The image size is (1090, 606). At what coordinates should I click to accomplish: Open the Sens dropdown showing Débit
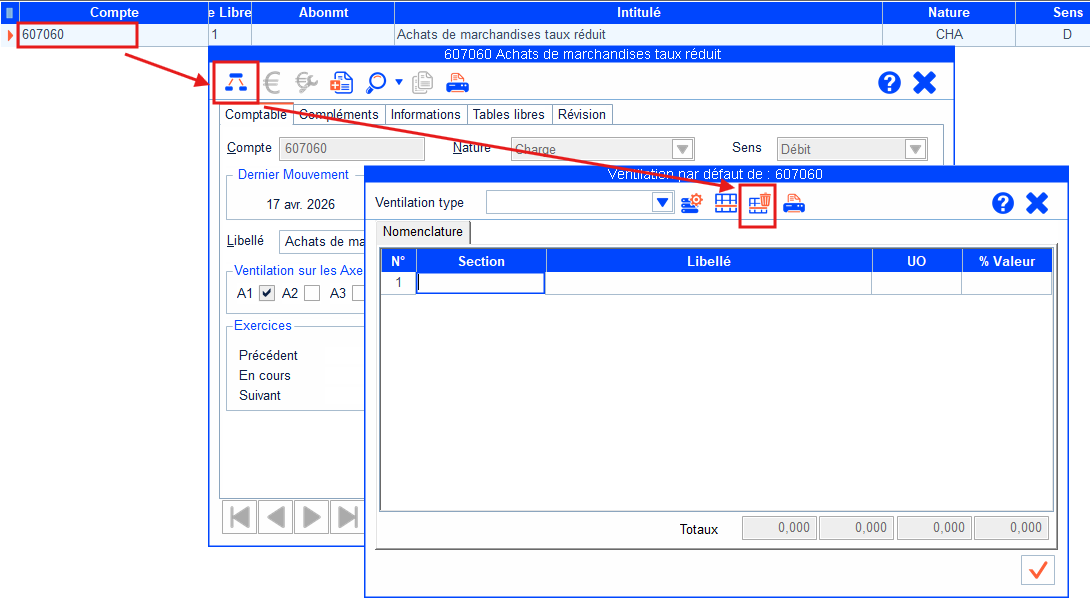[915, 149]
